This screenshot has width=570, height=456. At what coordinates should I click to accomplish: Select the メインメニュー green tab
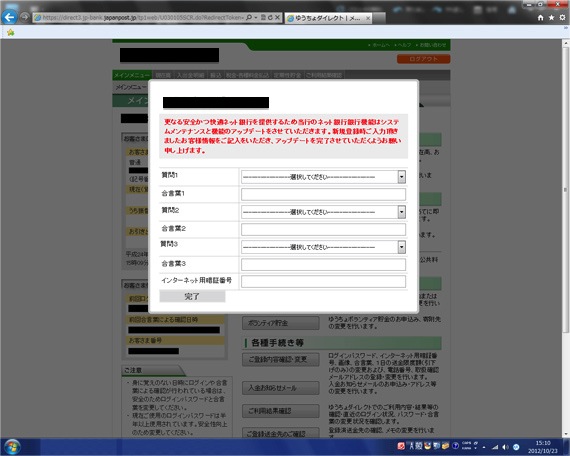[132, 75]
